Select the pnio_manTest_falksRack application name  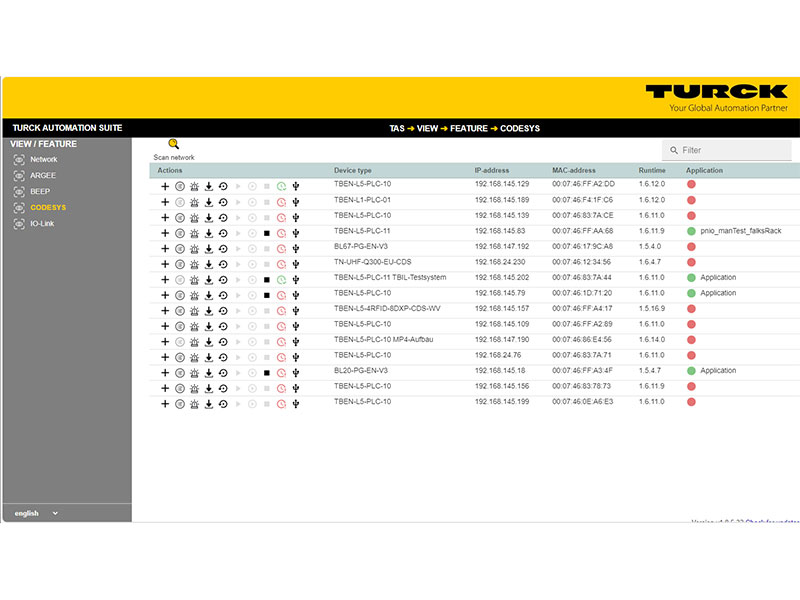[741, 231]
